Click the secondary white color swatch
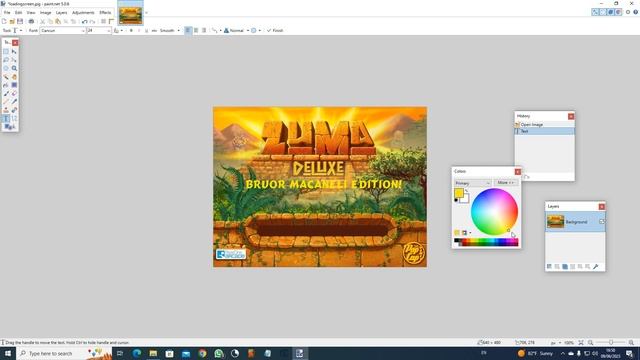The height and width of the screenshot is (360, 640). (x=466, y=200)
